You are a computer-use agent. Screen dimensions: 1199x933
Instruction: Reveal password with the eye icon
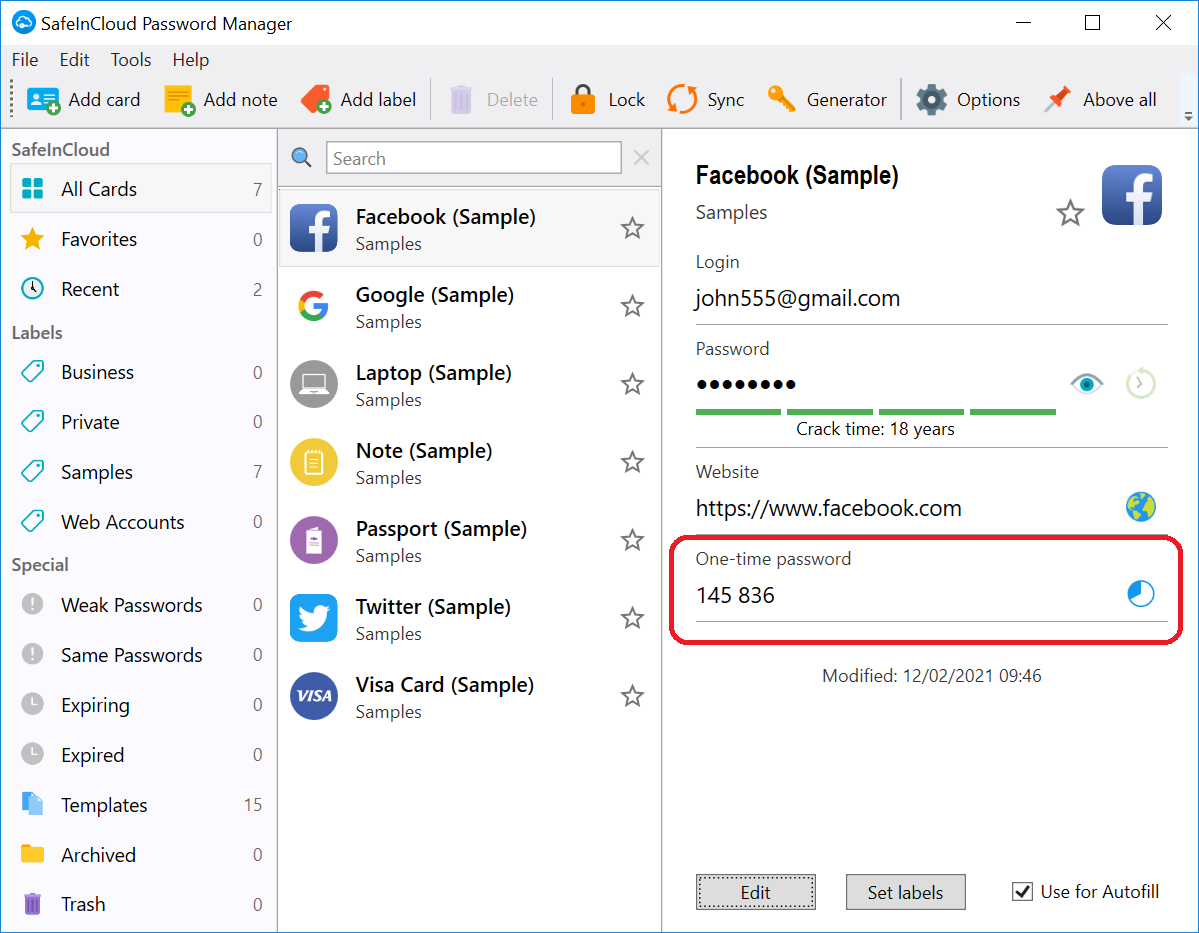click(1087, 383)
